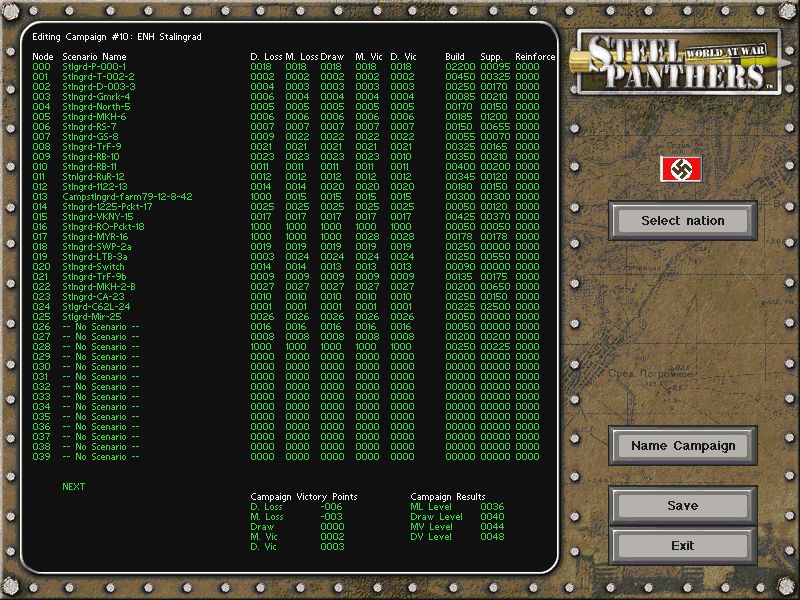Screen dimensions: 800x600
Task: Save the campaign
Action: [683, 505]
